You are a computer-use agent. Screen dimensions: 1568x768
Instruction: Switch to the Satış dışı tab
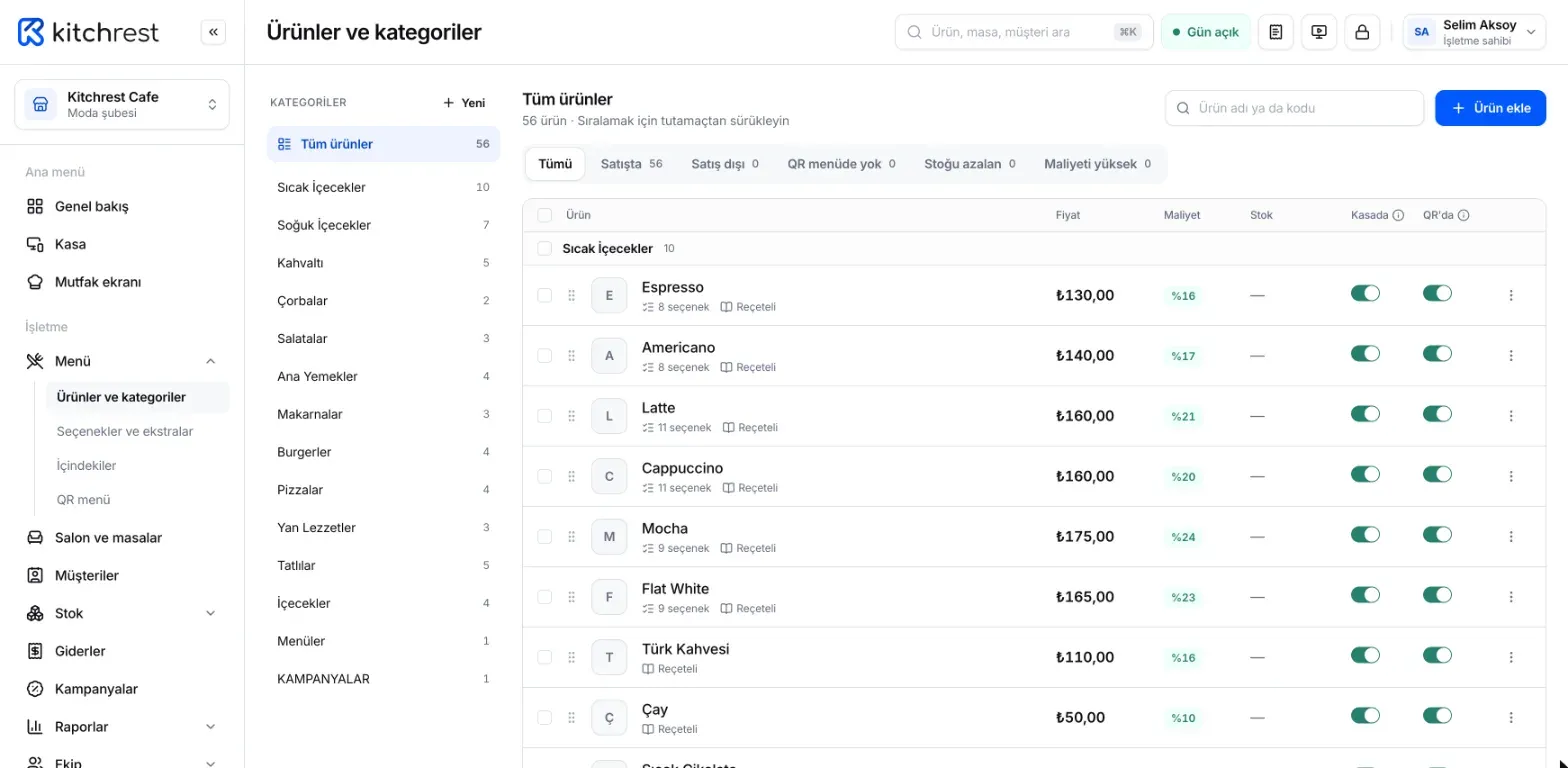tap(725, 164)
